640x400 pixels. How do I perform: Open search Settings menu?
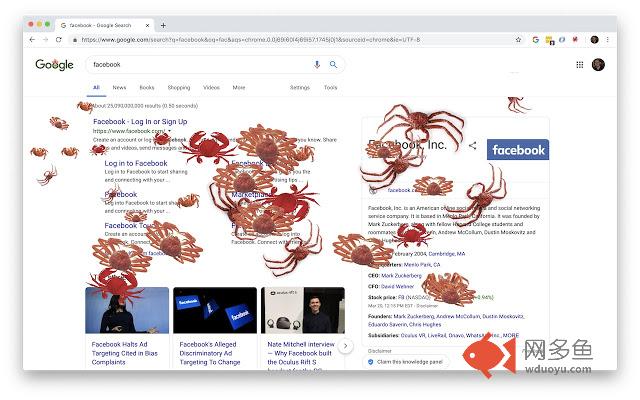pyautogui.click(x=300, y=87)
